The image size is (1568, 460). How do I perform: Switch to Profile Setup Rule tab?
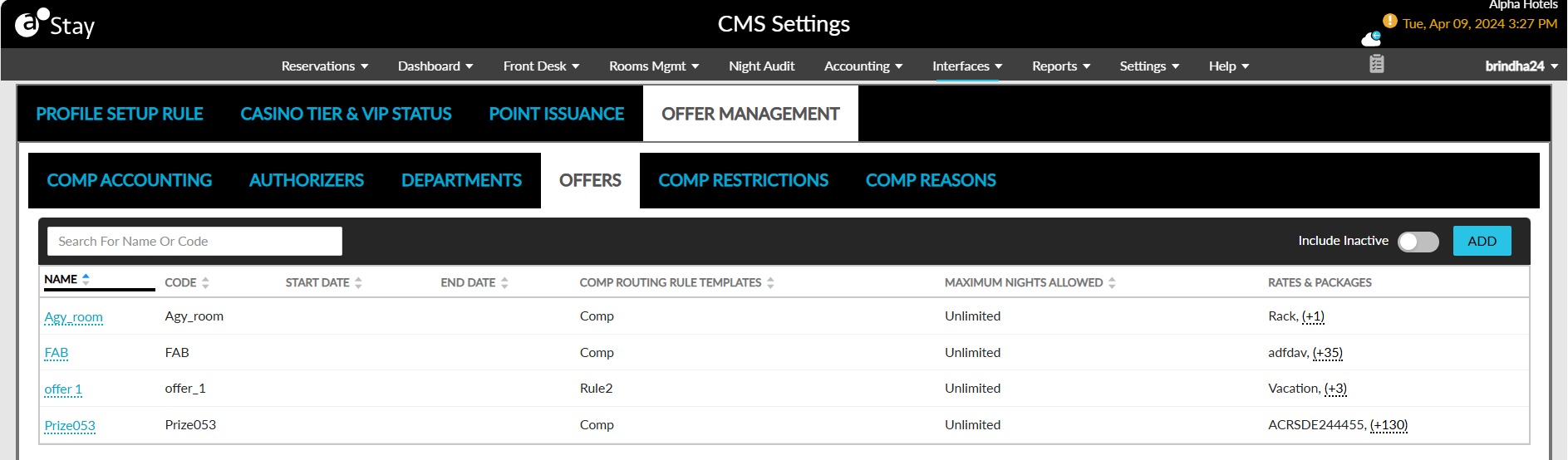[x=120, y=114]
